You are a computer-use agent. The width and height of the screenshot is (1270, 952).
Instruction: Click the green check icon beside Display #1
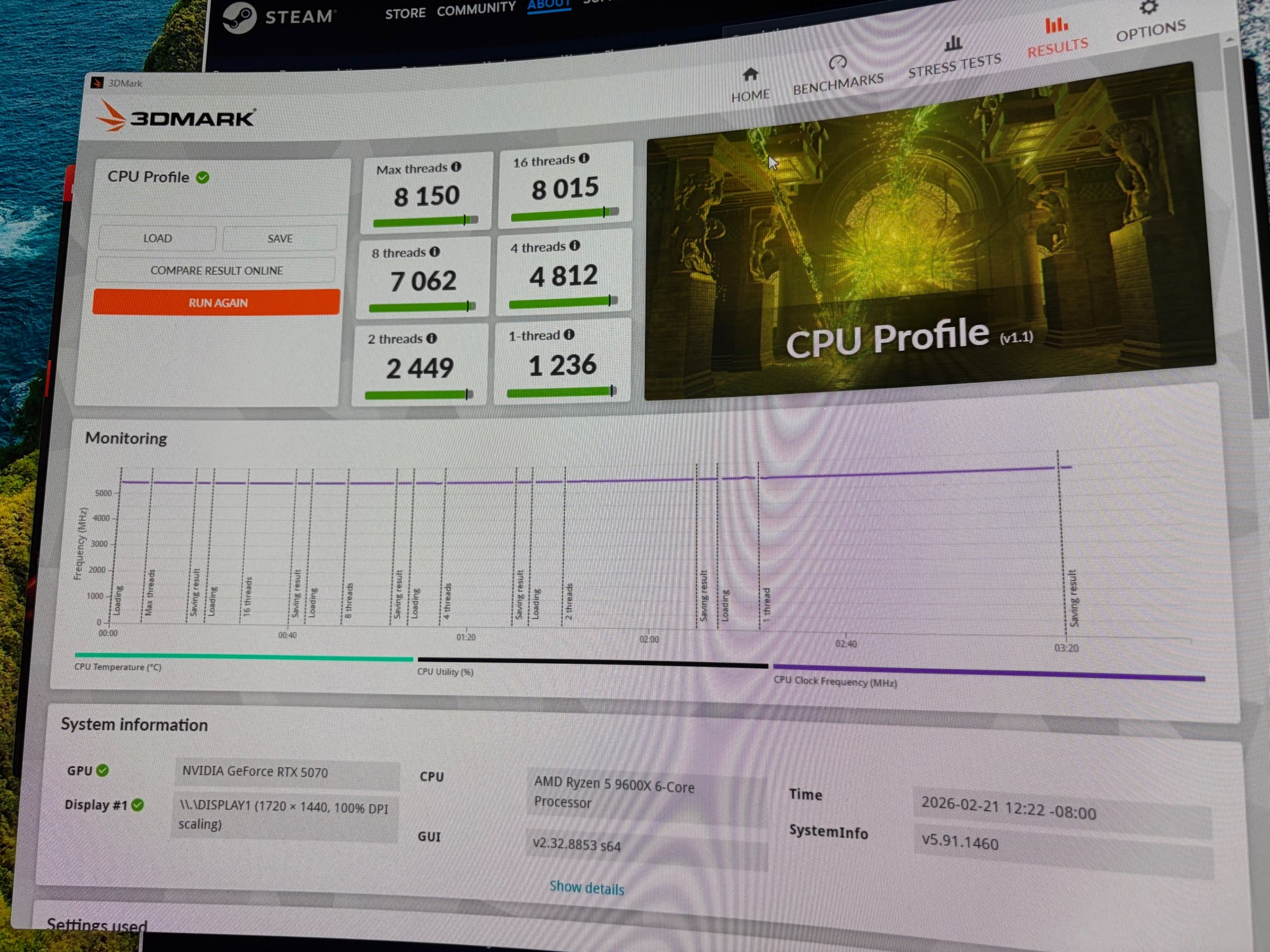click(138, 804)
